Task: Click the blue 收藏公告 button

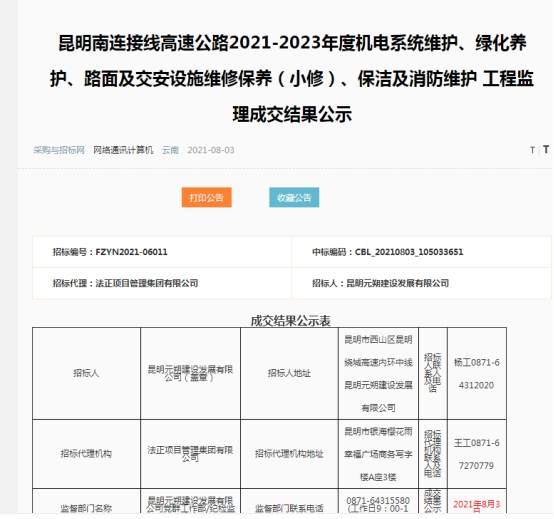Action: pos(294,197)
